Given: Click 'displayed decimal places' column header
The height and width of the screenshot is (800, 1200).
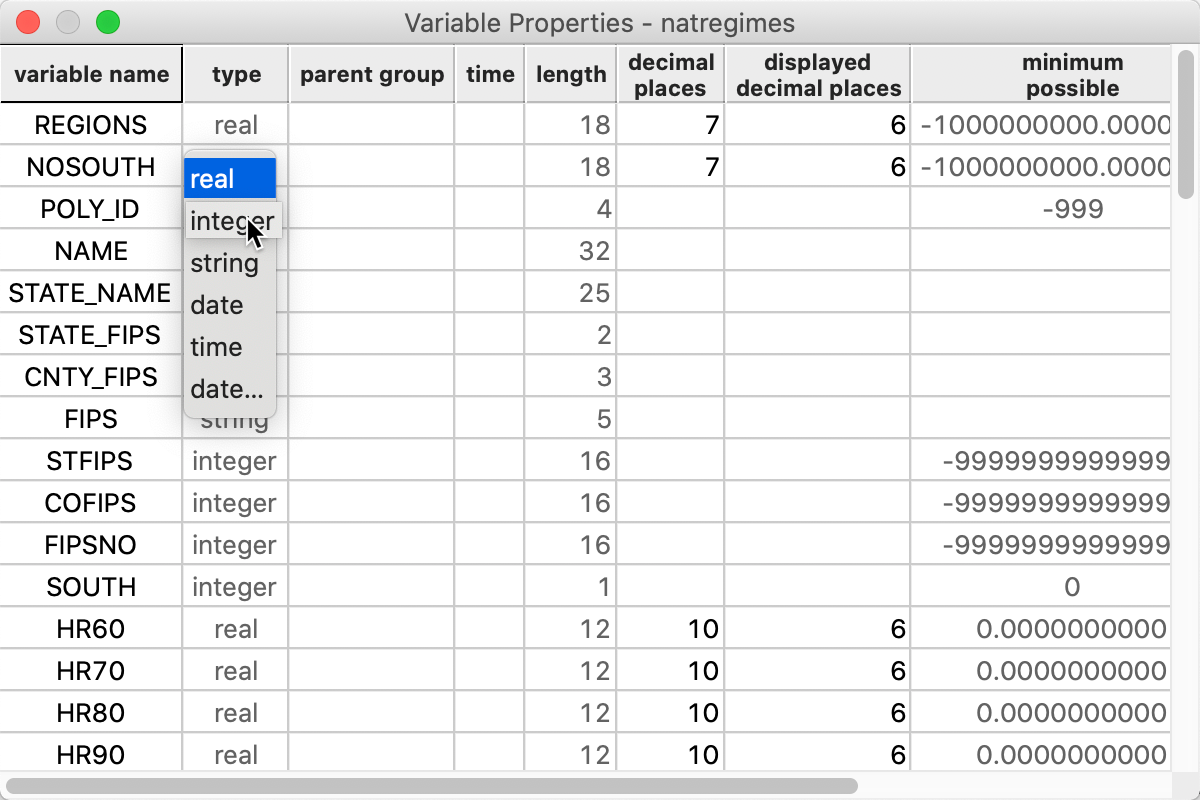Looking at the screenshot, I should tap(817, 74).
